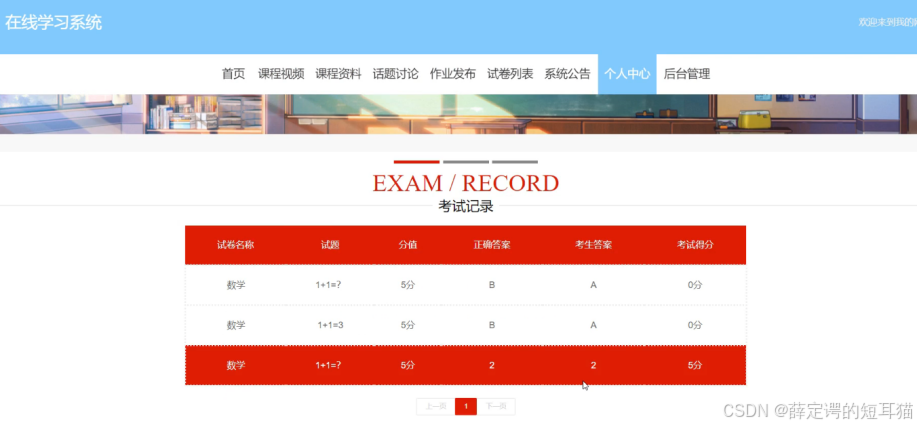Screen dimensions: 917x426
Task: Click 正确答案 value 2 in the highlighted row
Action: pos(492,365)
